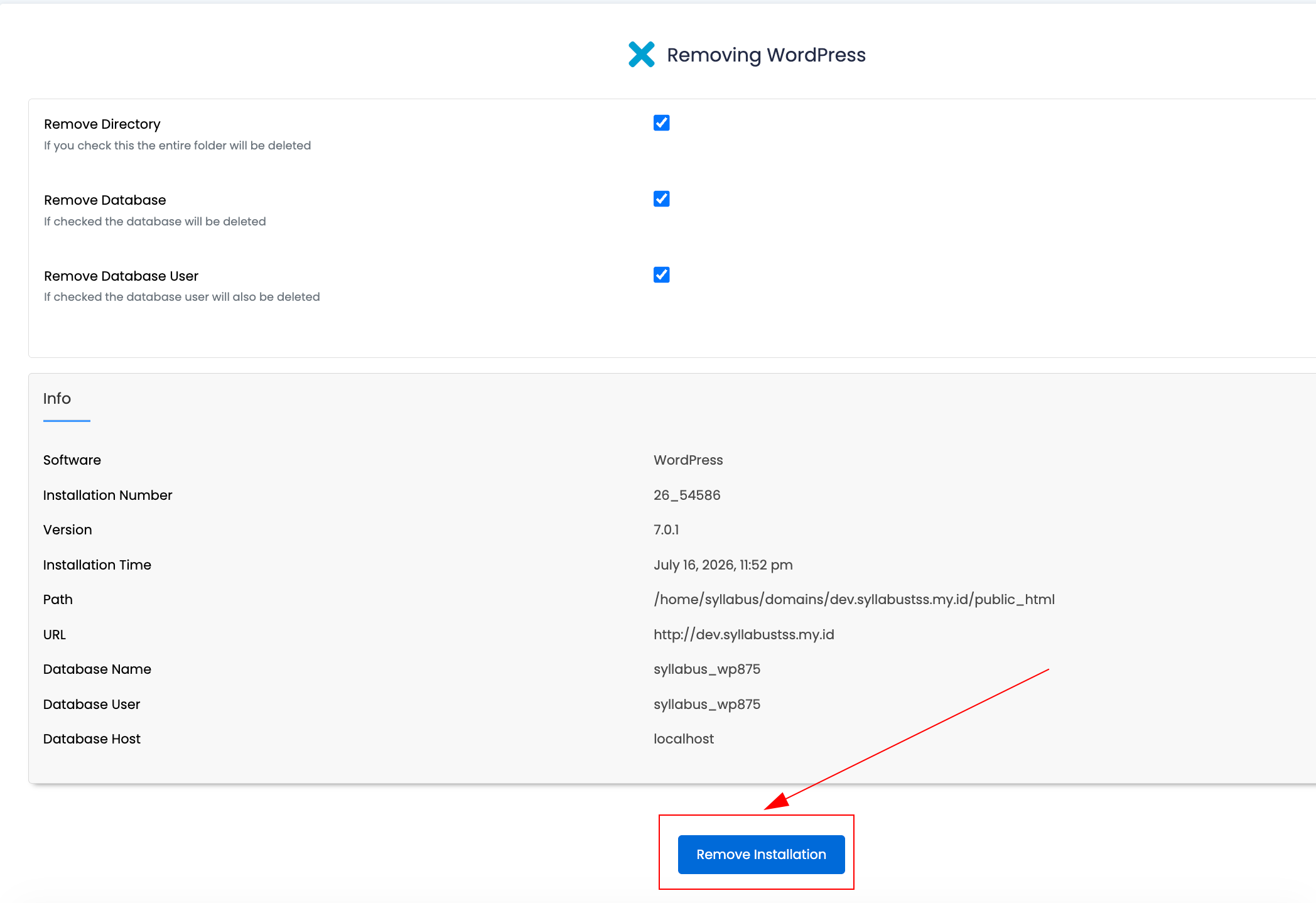Click the Removing WordPress title
The height and width of the screenshot is (903, 1316).
pyautogui.click(x=766, y=55)
